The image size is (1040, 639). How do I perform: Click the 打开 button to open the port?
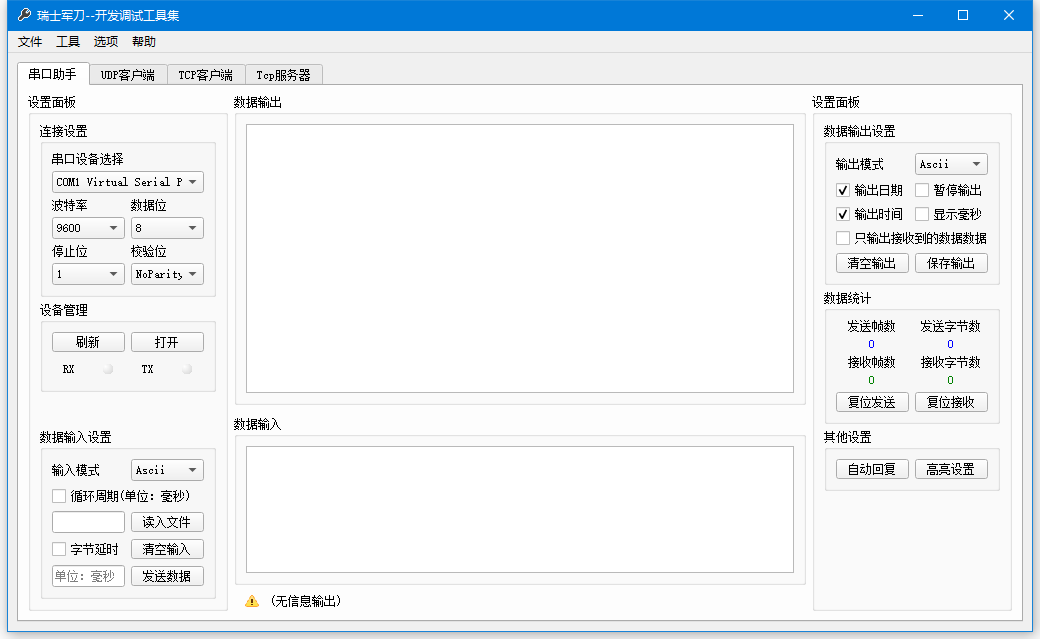(167, 341)
